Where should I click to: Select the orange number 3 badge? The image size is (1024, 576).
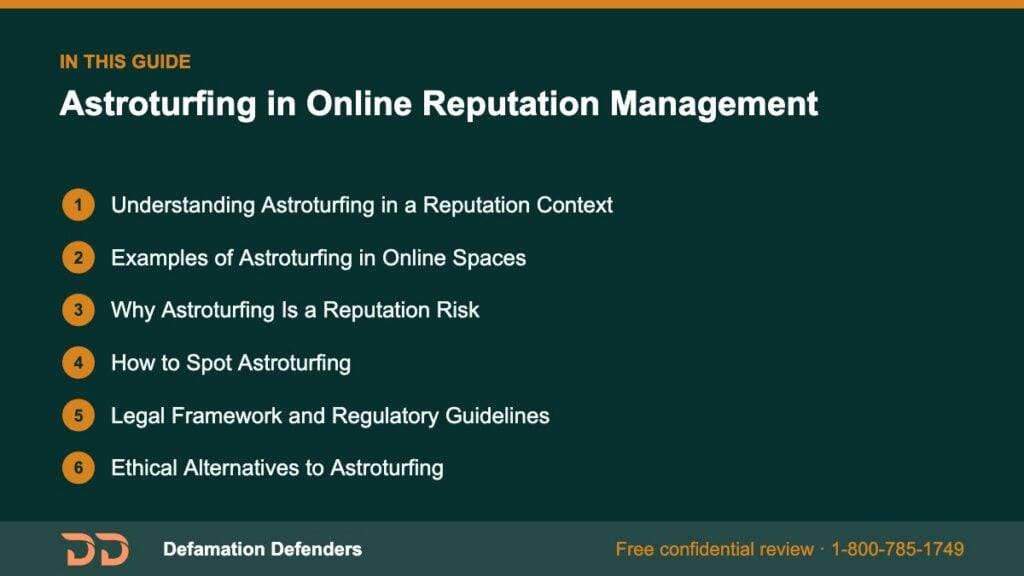(x=78, y=310)
